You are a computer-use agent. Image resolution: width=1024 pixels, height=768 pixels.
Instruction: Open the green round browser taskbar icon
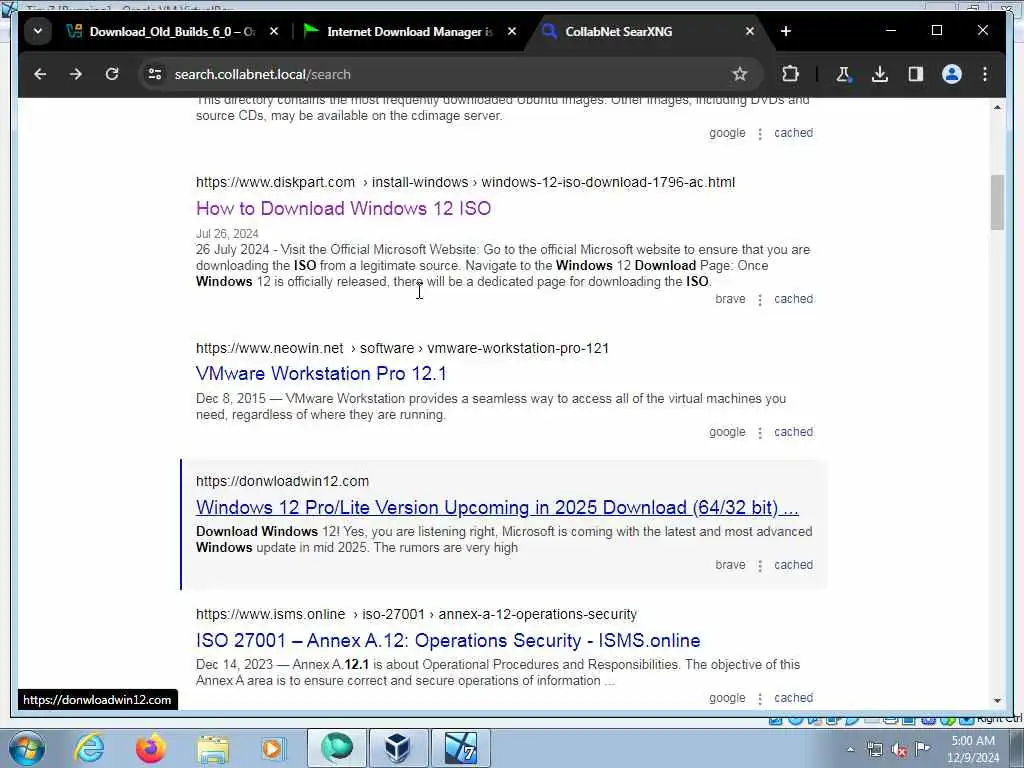(337, 748)
